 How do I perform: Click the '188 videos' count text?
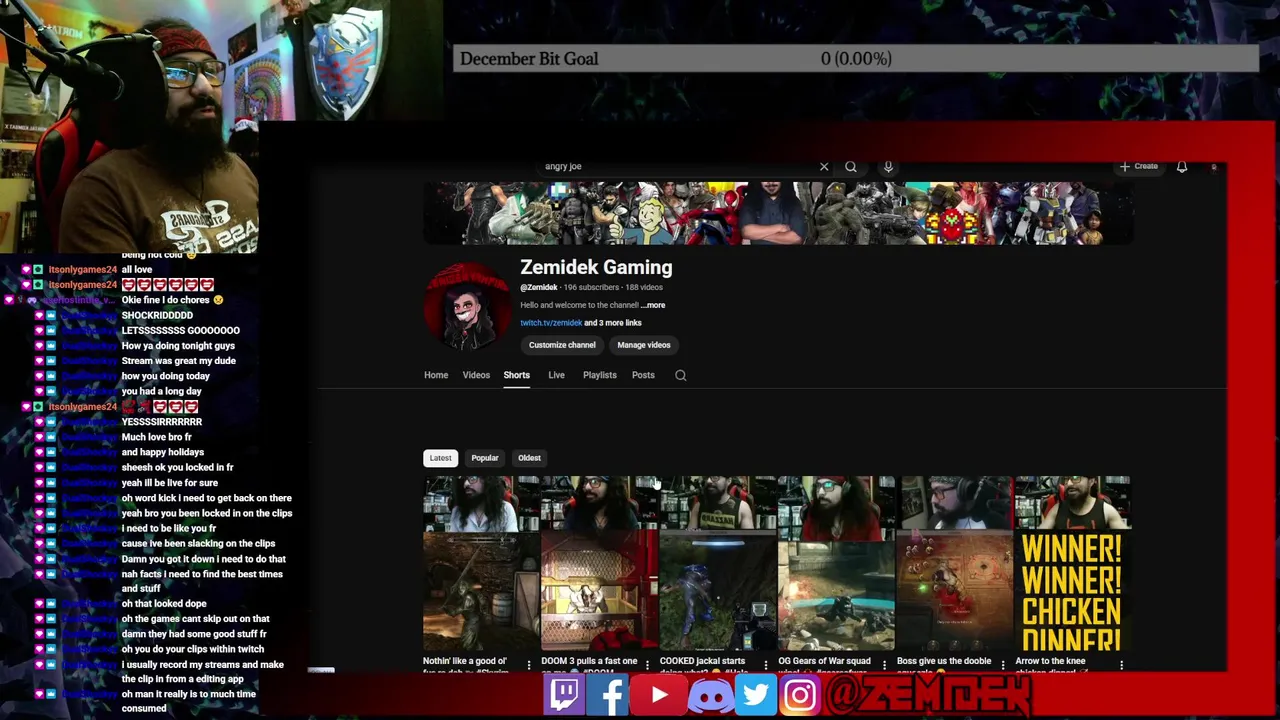[643, 287]
